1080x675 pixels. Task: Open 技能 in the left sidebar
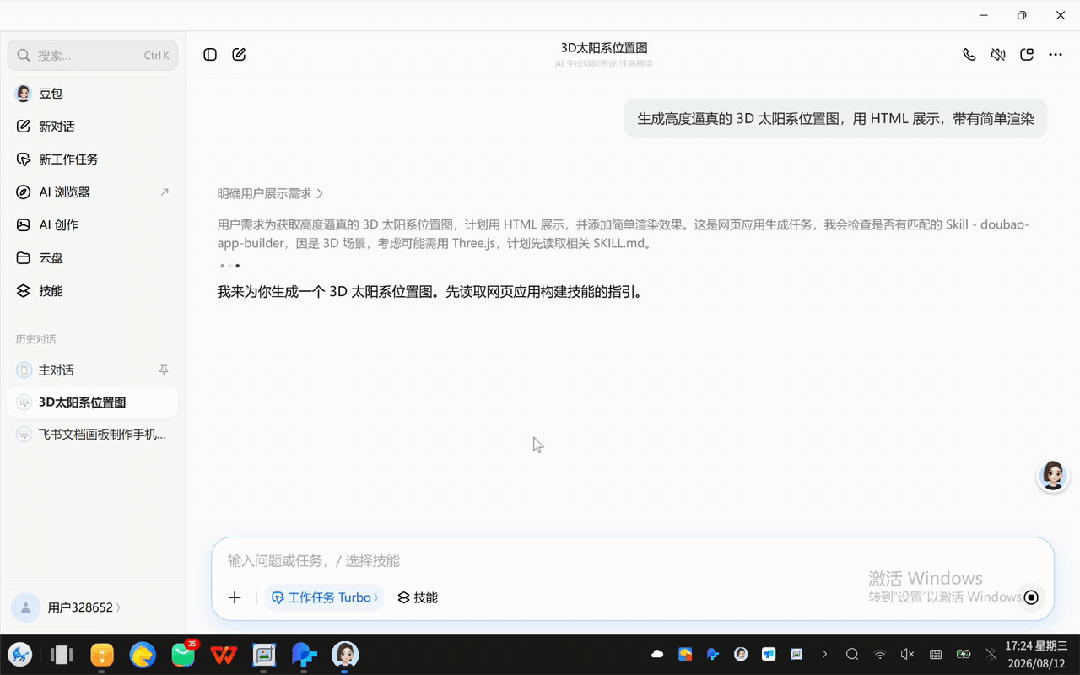[x=92, y=291]
